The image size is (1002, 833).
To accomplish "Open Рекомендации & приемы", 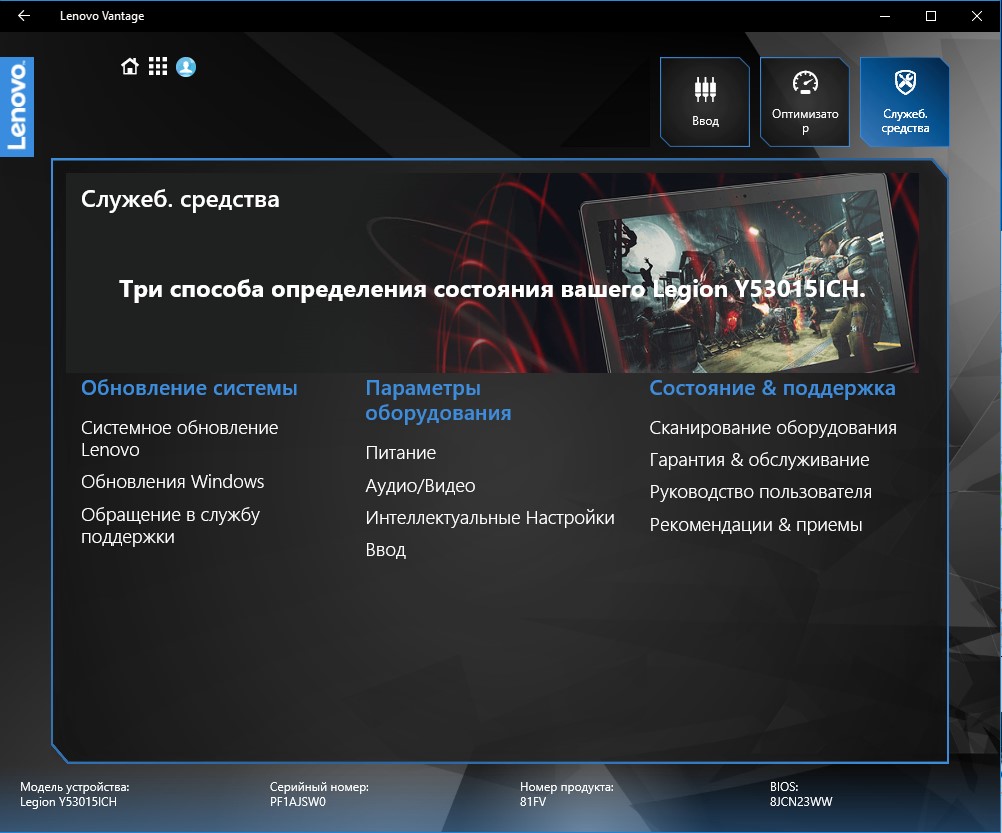I will (x=756, y=524).
